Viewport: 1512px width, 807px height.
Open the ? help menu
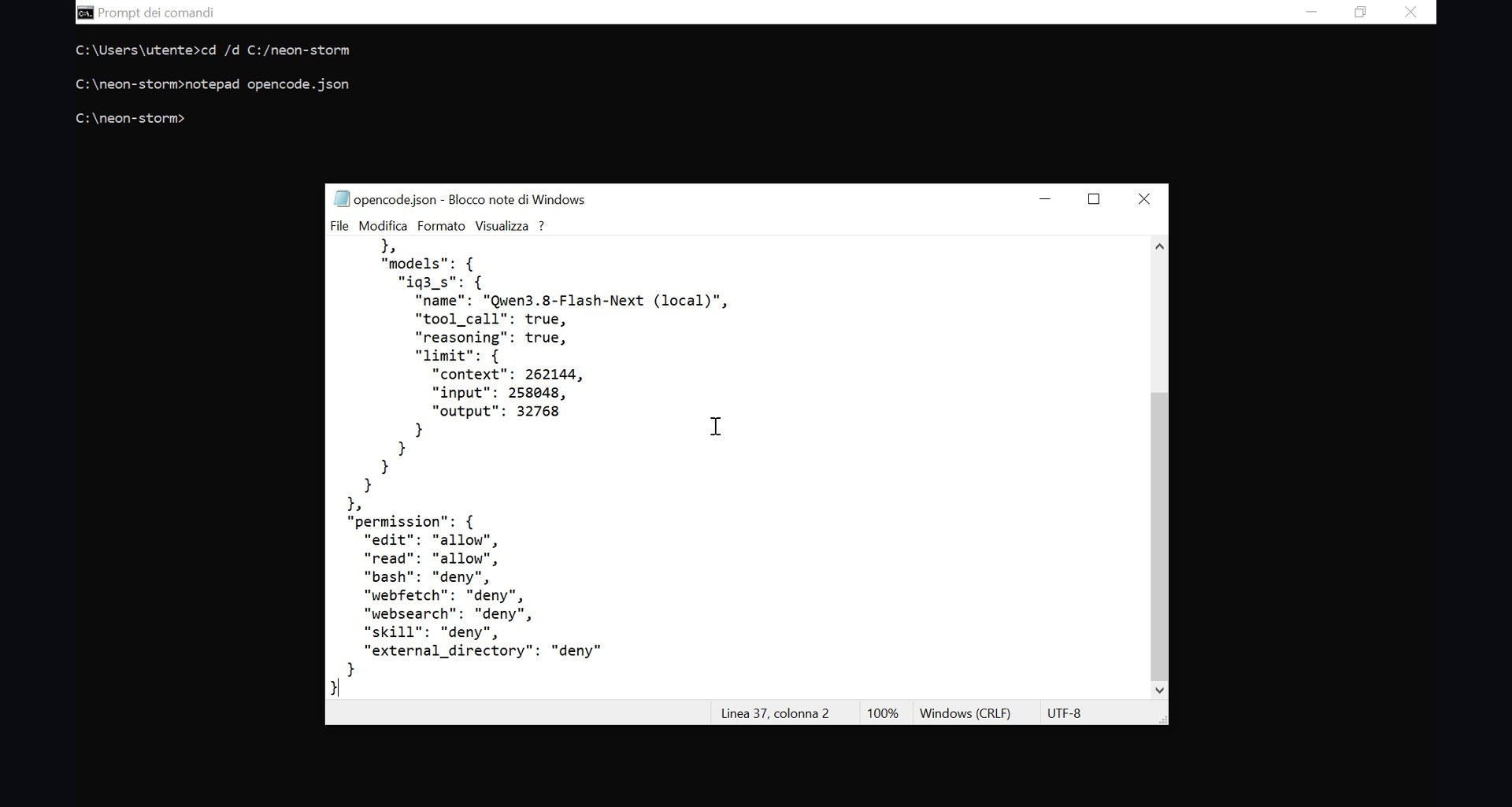(x=541, y=226)
